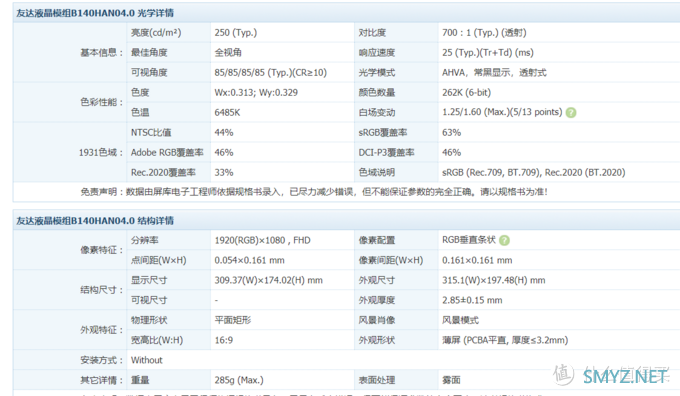Click the 6485K color temperature value
Image resolution: width=680 pixels, height=396 pixels.
click(227, 113)
